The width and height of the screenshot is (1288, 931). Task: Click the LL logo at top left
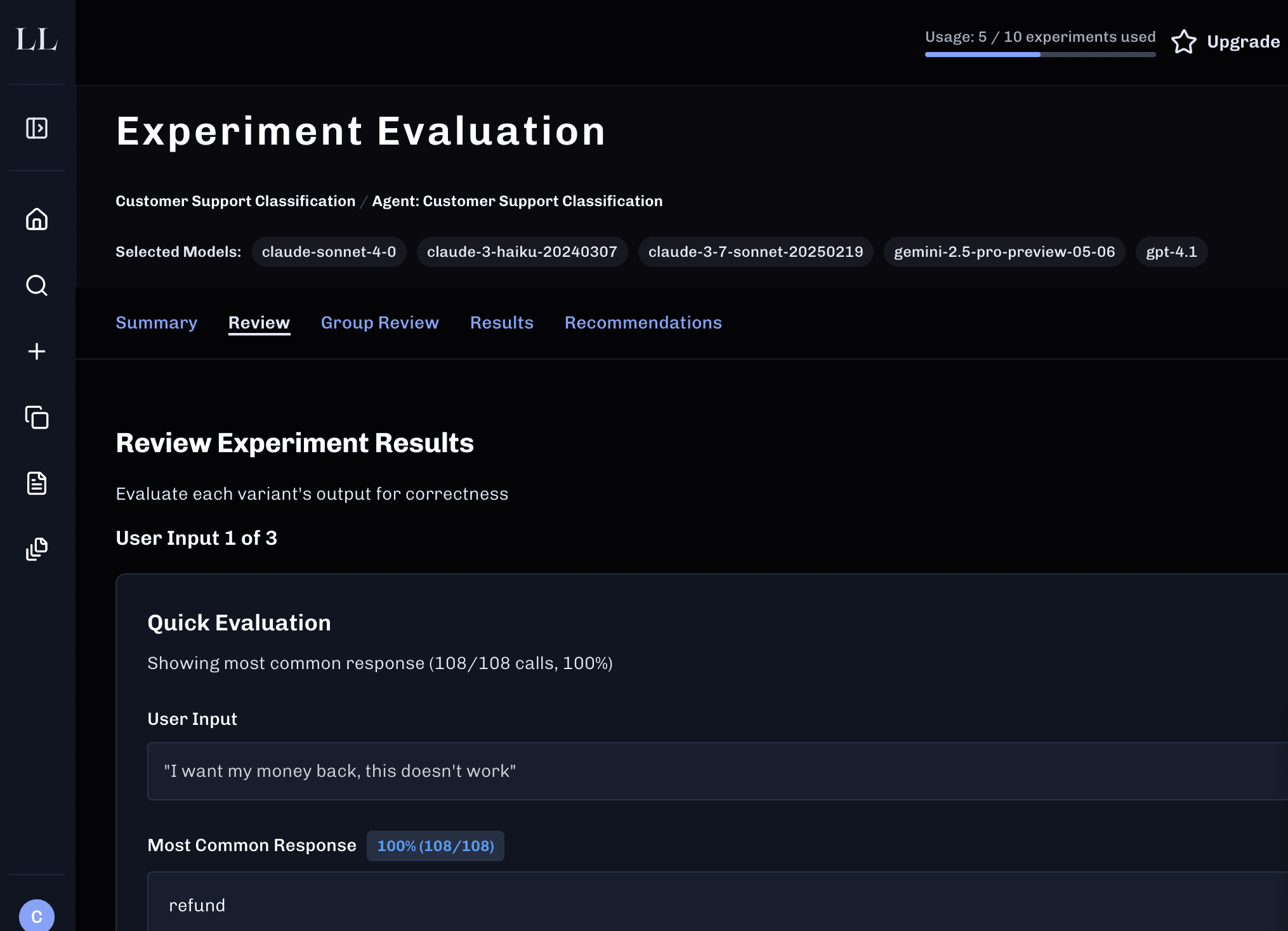(35, 41)
